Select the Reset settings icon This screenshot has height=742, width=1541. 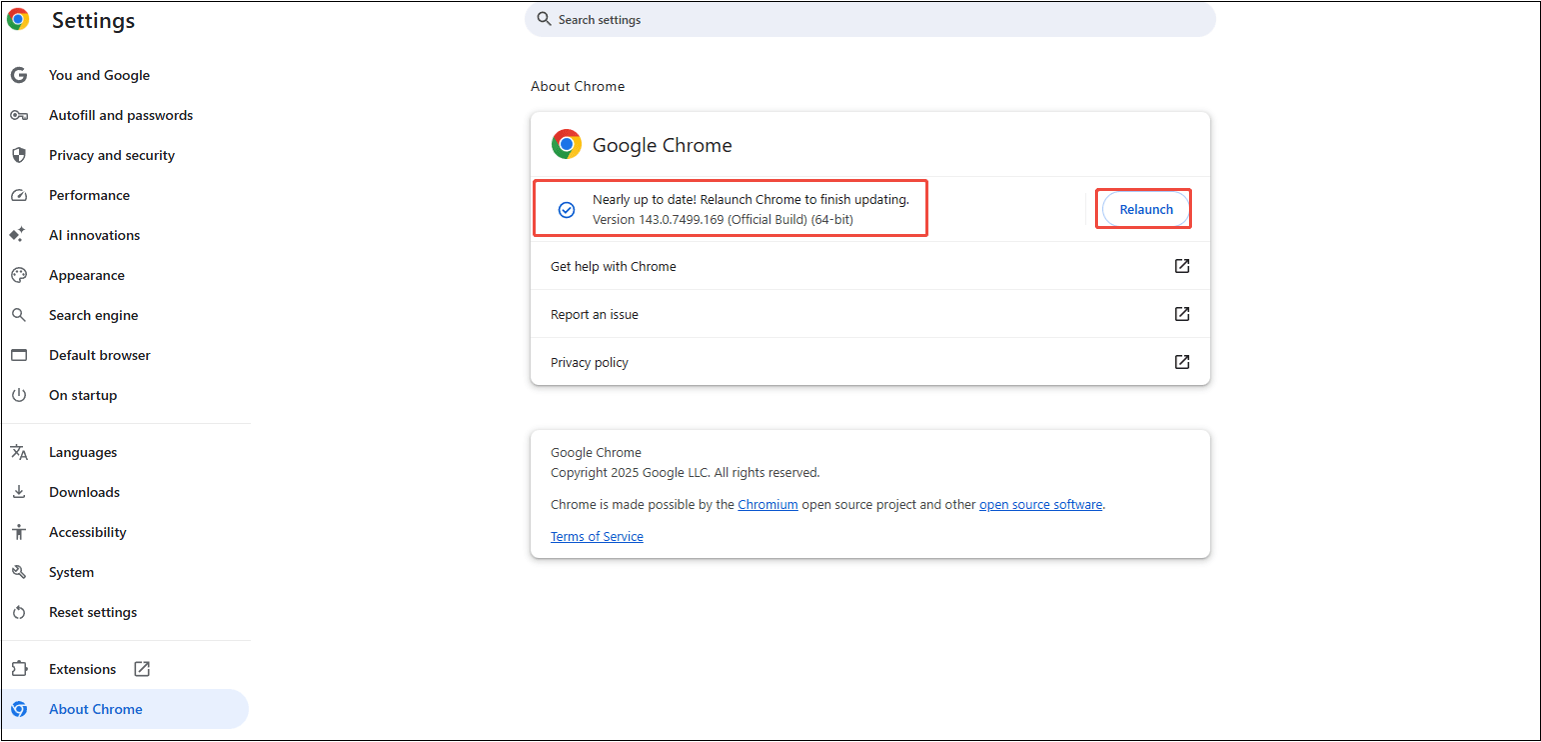(x=19, y=612)
